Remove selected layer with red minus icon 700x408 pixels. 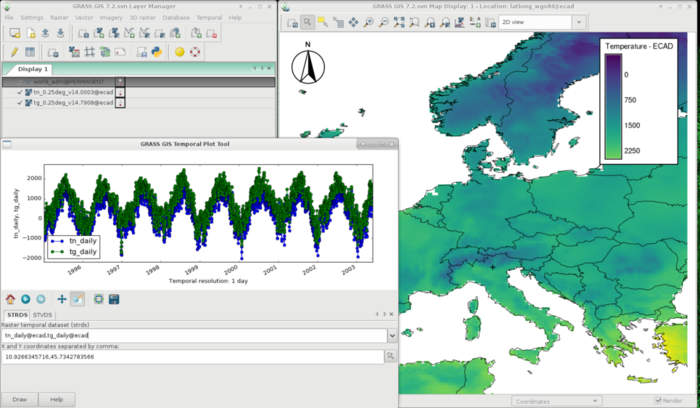(x=212, y=33)
